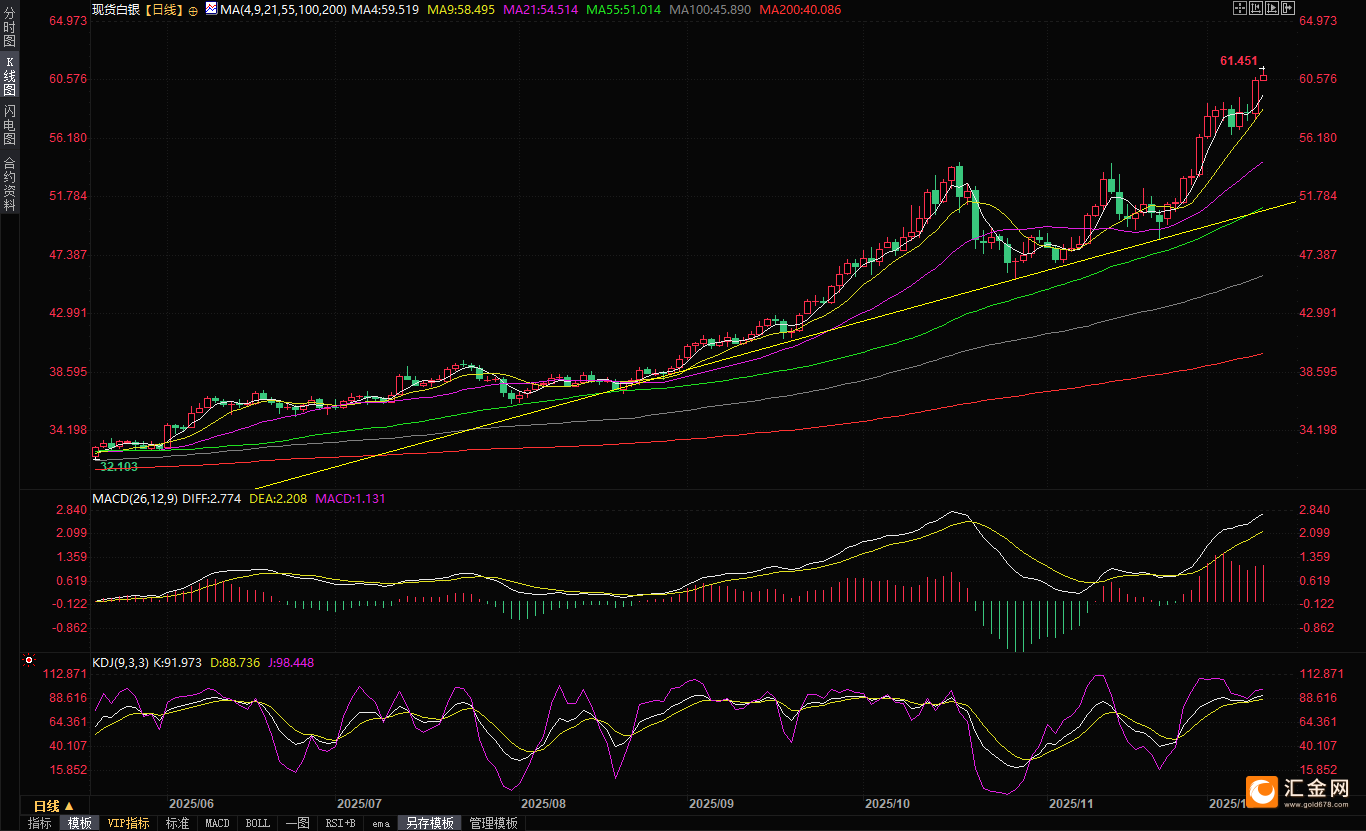Click the MA55:51.014 value
1366x831 pixels.
[x=623, y=10]
